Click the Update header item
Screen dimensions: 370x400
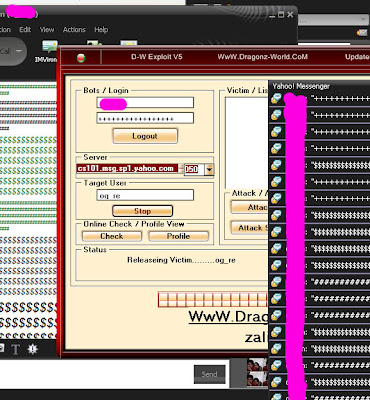tap(357, 57)
